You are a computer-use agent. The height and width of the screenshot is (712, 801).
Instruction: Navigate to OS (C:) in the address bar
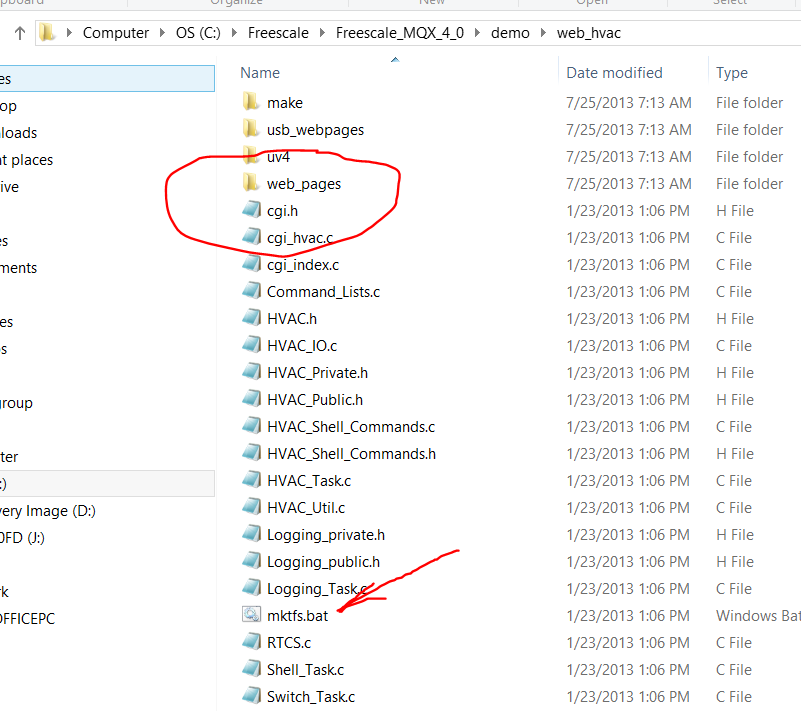pyautogui.click(x=198, y=33)
